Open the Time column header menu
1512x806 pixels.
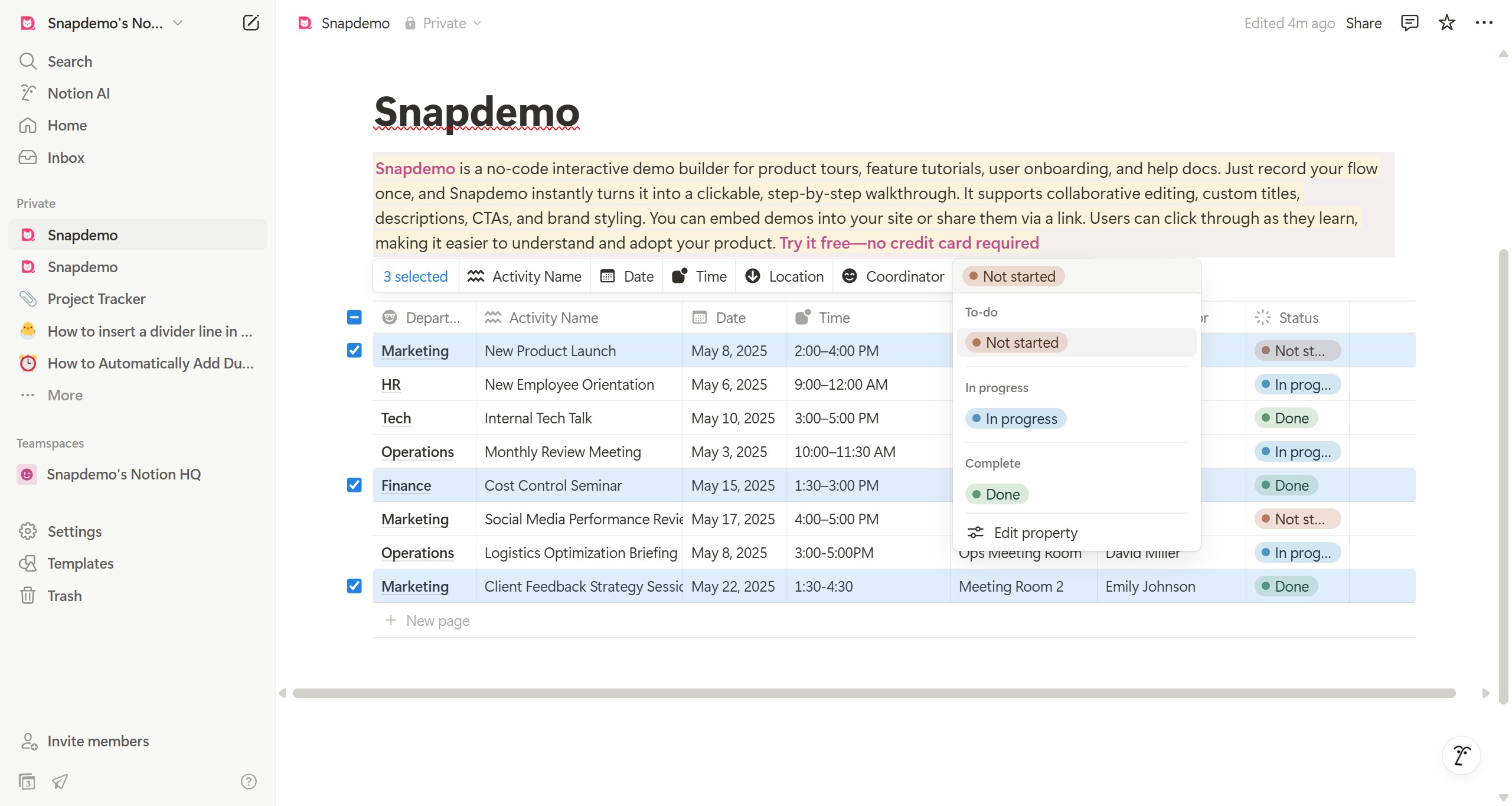click(868, 318)
